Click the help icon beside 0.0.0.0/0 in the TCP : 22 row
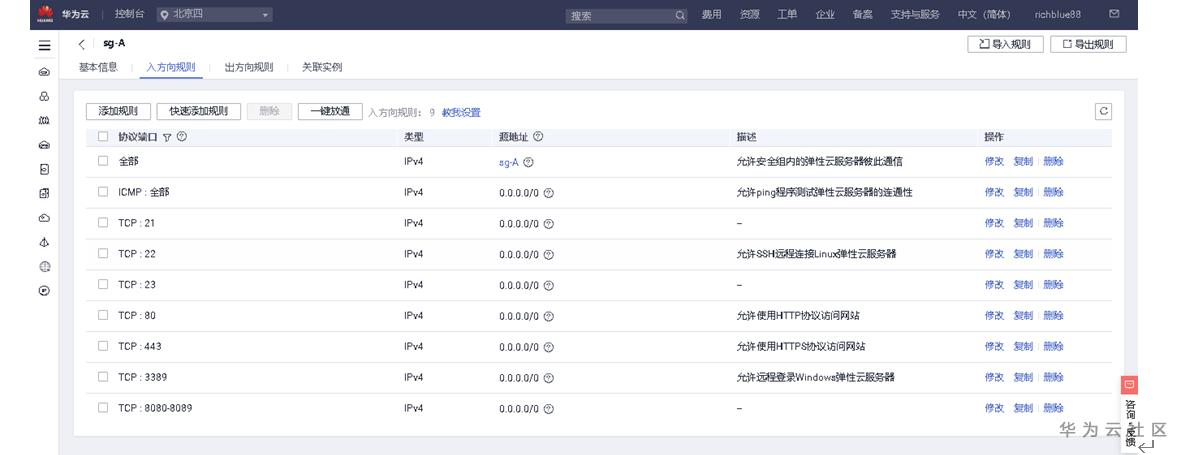Screen dimensions: 1180x455 click(x=549, y=254)
